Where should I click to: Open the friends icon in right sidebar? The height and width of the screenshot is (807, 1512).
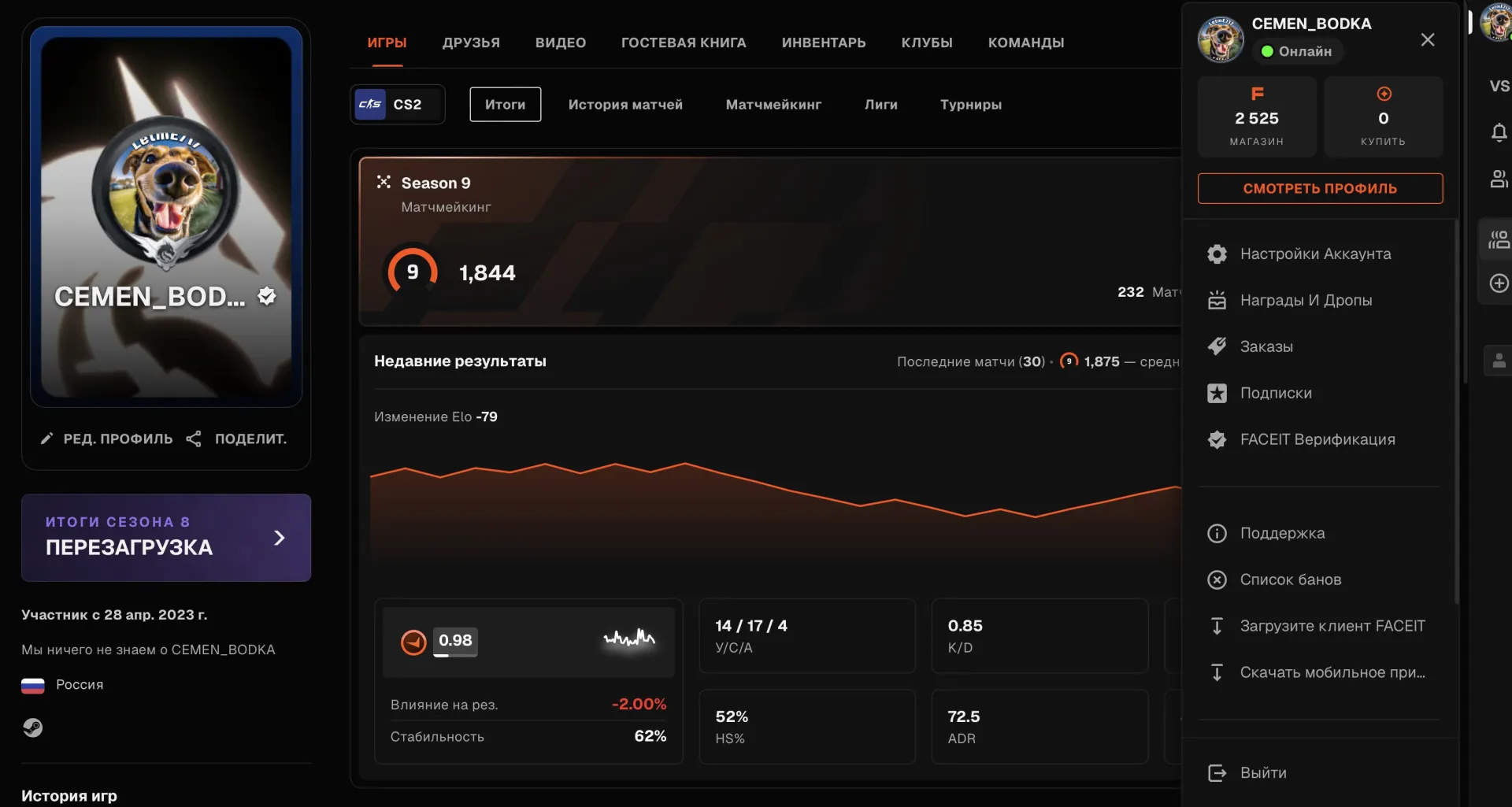[1499, 179]
